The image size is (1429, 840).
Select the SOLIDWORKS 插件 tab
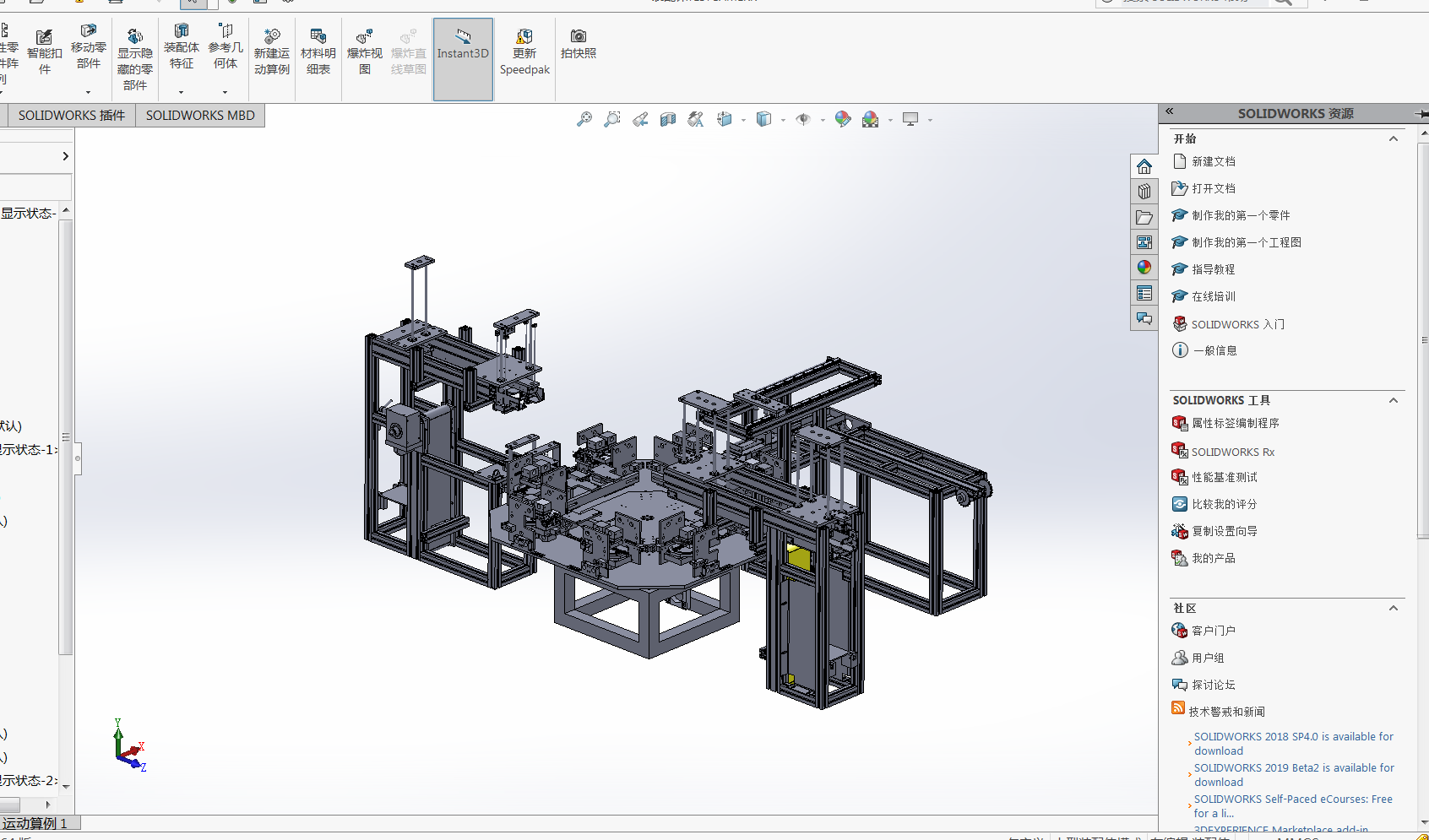coord(71,116)
